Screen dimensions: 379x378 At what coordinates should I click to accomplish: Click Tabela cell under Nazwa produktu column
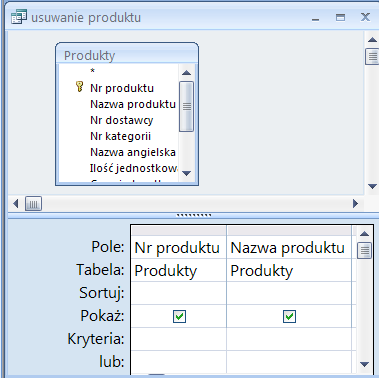tap(289, 270)
